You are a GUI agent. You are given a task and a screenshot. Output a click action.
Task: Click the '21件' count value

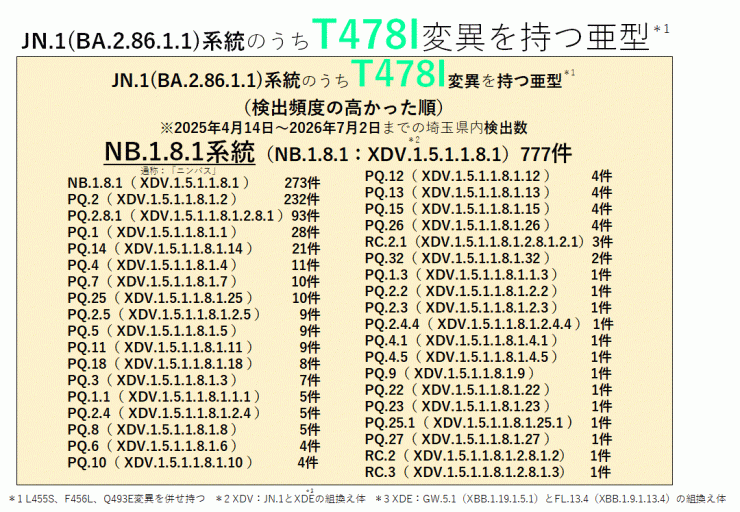pyautogui.click(x=306, y=249)
